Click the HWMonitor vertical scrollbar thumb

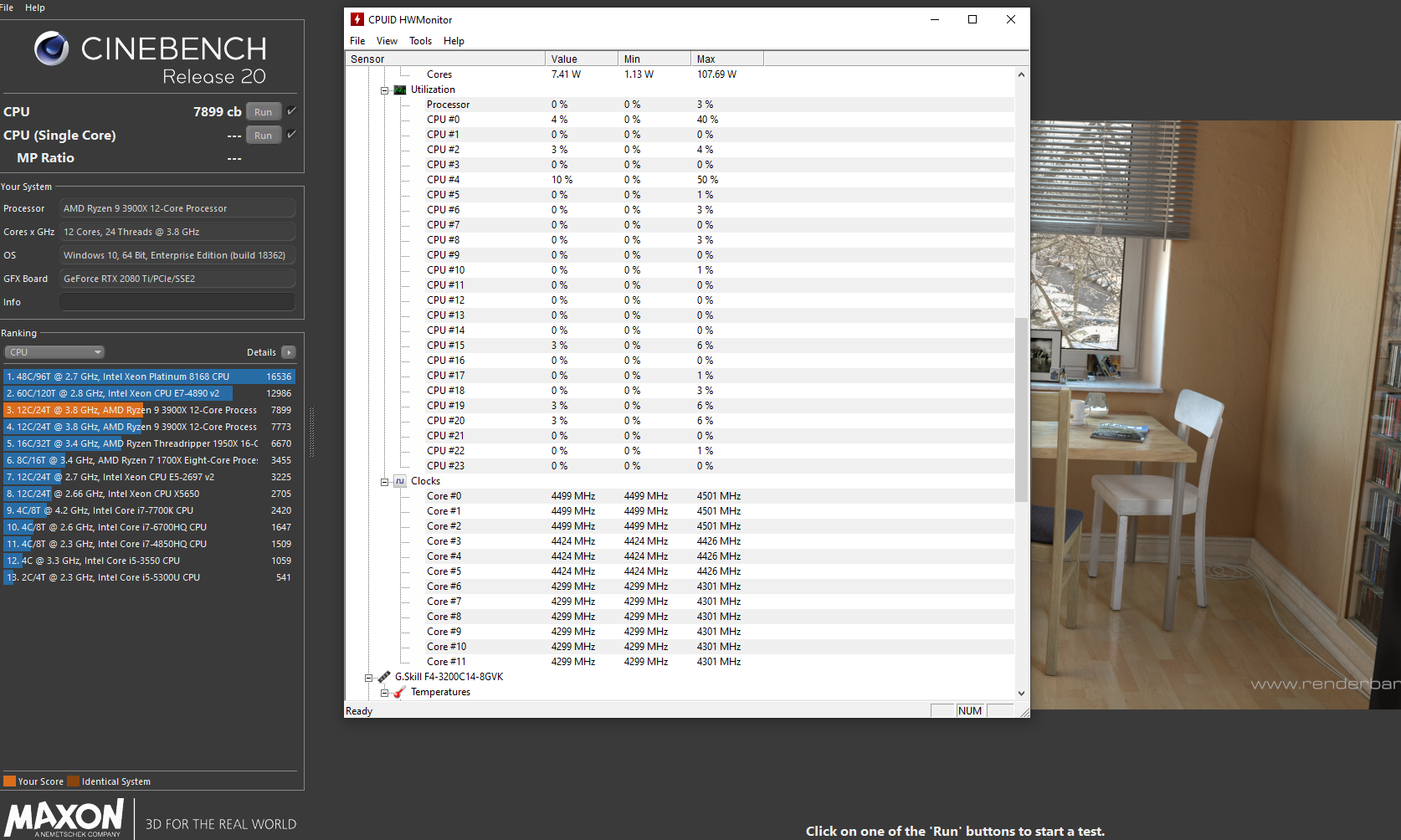(x=1021, y=410)
